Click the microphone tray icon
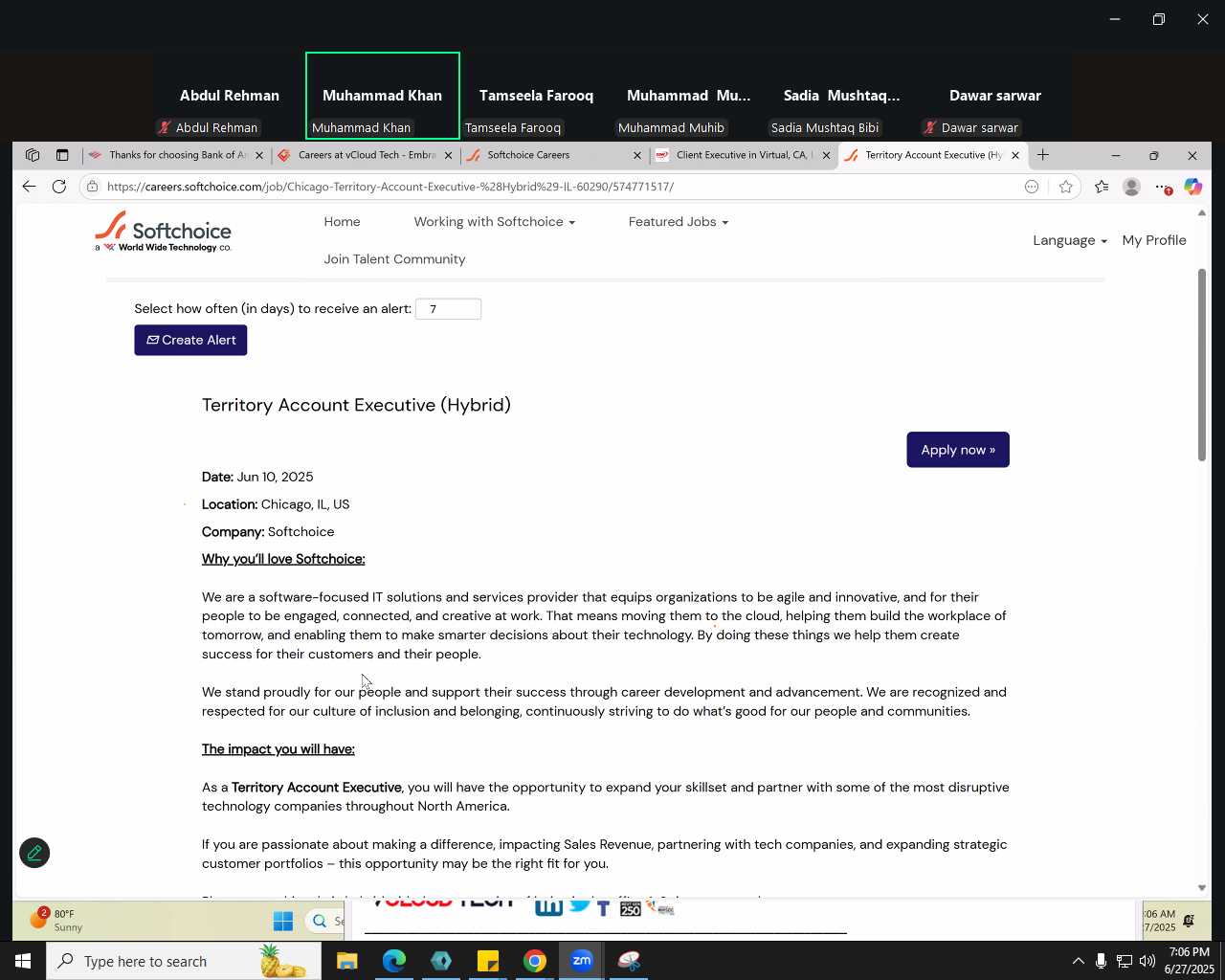This screenshot has width=1225, height=980. pos(1101,961)
